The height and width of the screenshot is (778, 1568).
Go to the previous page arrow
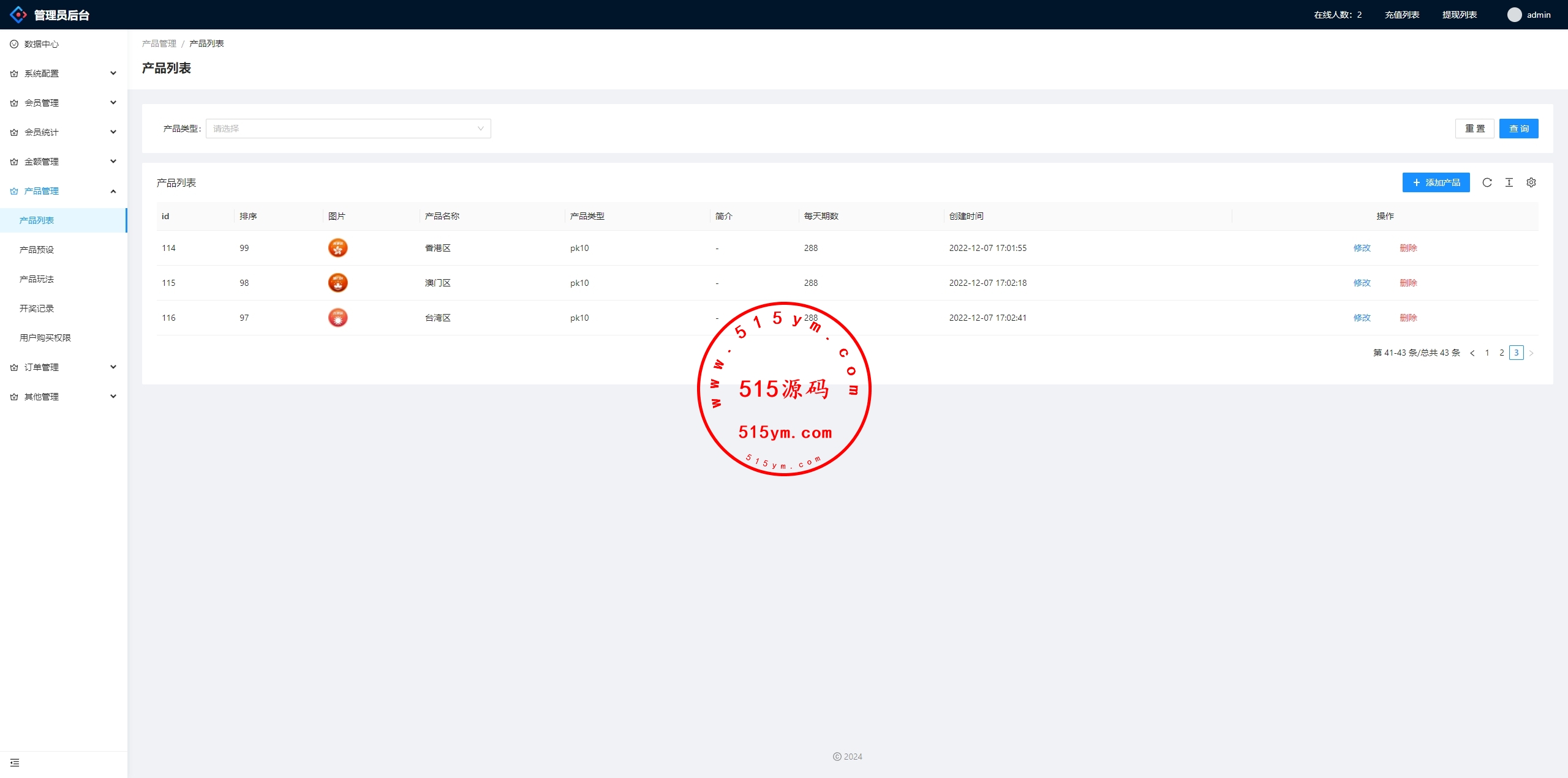pyautogui.click(x=1472, y=353)
